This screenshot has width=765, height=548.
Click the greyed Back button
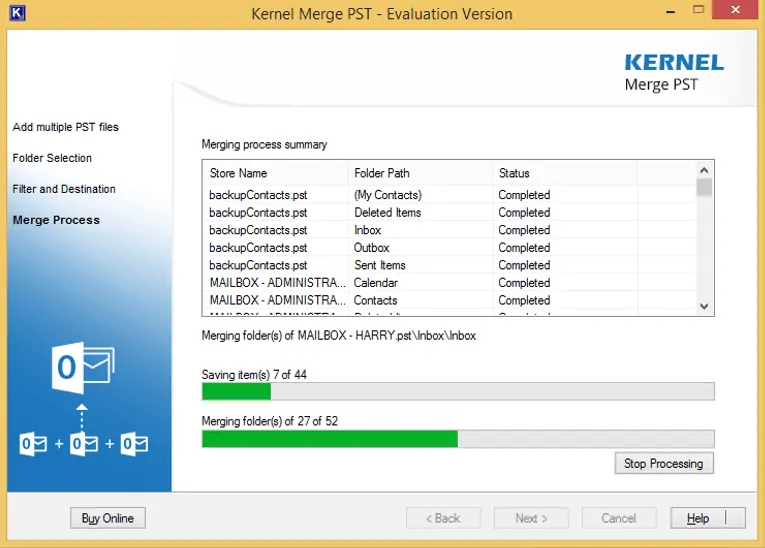click(443, 518)
